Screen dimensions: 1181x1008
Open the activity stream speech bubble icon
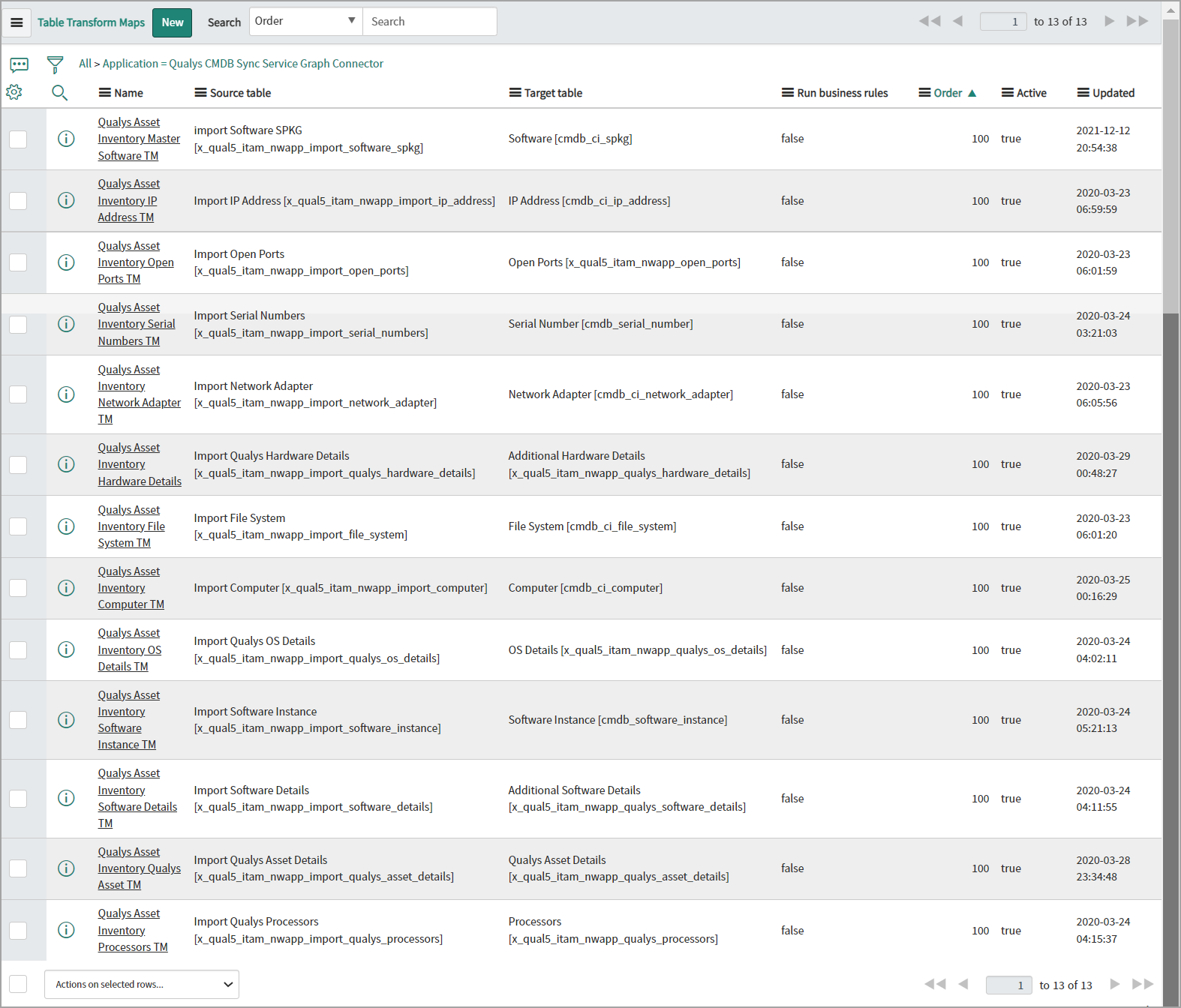click(20, 64)
